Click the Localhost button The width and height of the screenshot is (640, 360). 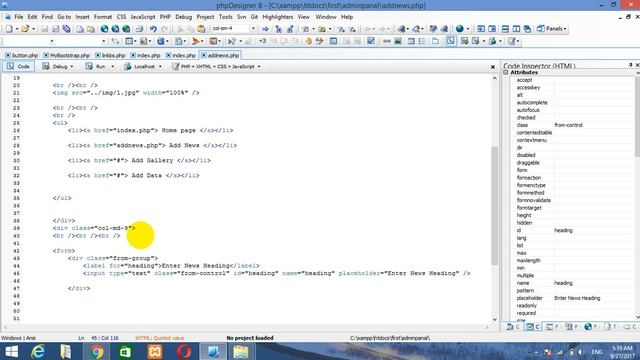click(140, 66)
